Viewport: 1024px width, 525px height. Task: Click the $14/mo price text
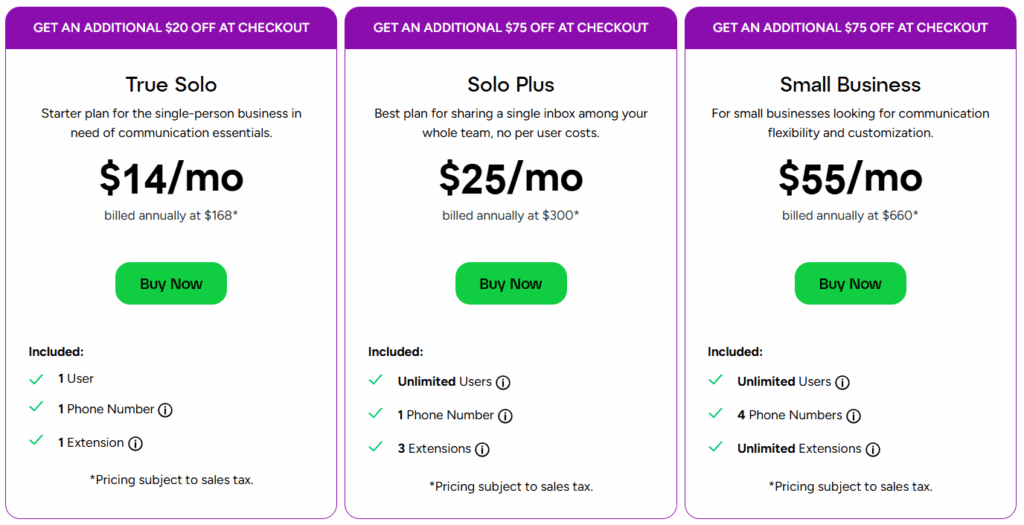(171, 177)
